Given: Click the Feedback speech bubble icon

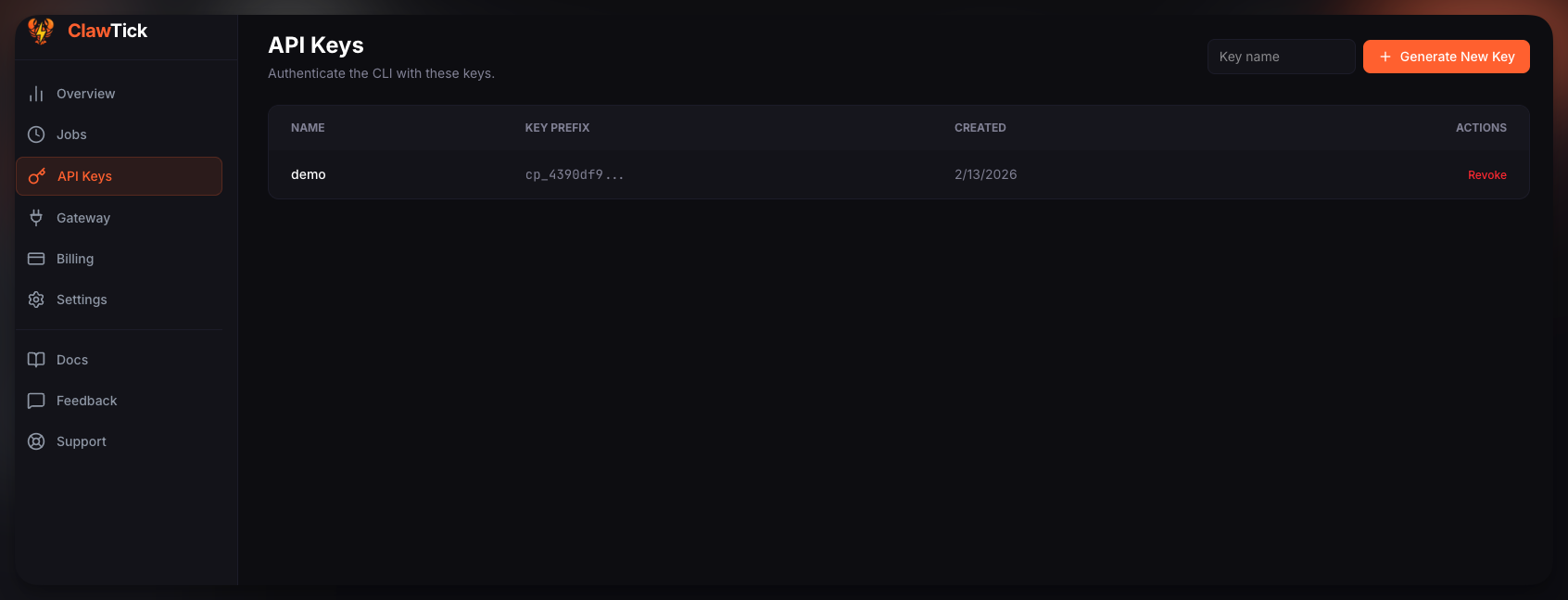Looking at the screenshot, I should click(x=36, y=401).
